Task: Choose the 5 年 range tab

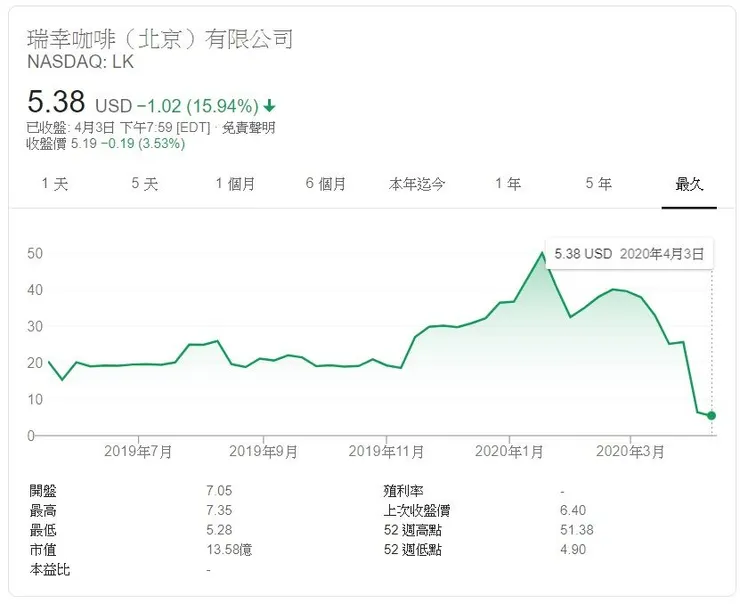Action: [x=598, y=184]
